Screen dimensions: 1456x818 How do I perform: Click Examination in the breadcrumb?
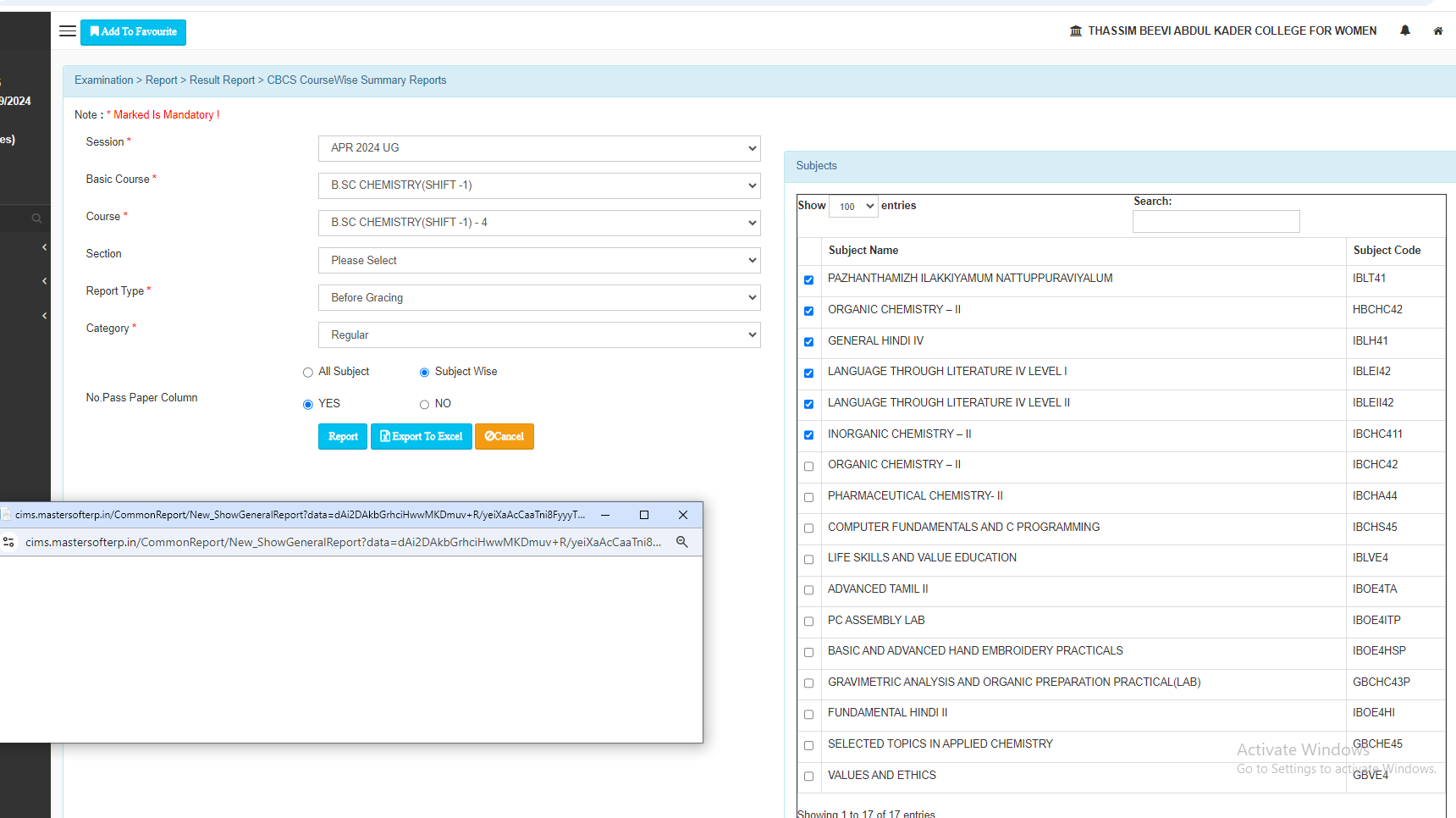[103, 80]
